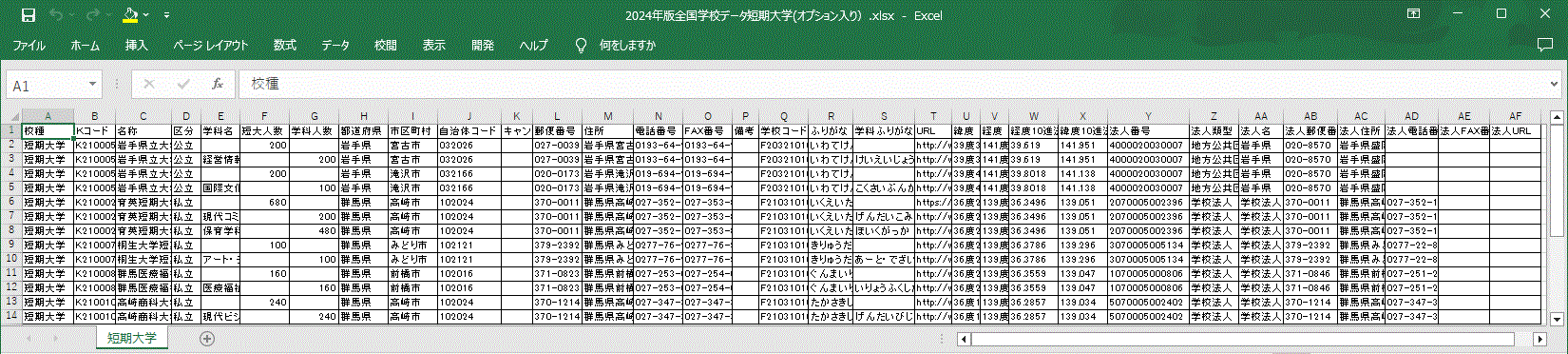Viewport: 1568px width, 354px height.
Task: Open the 挿入 ribbon tab
Action: point(137,45)
